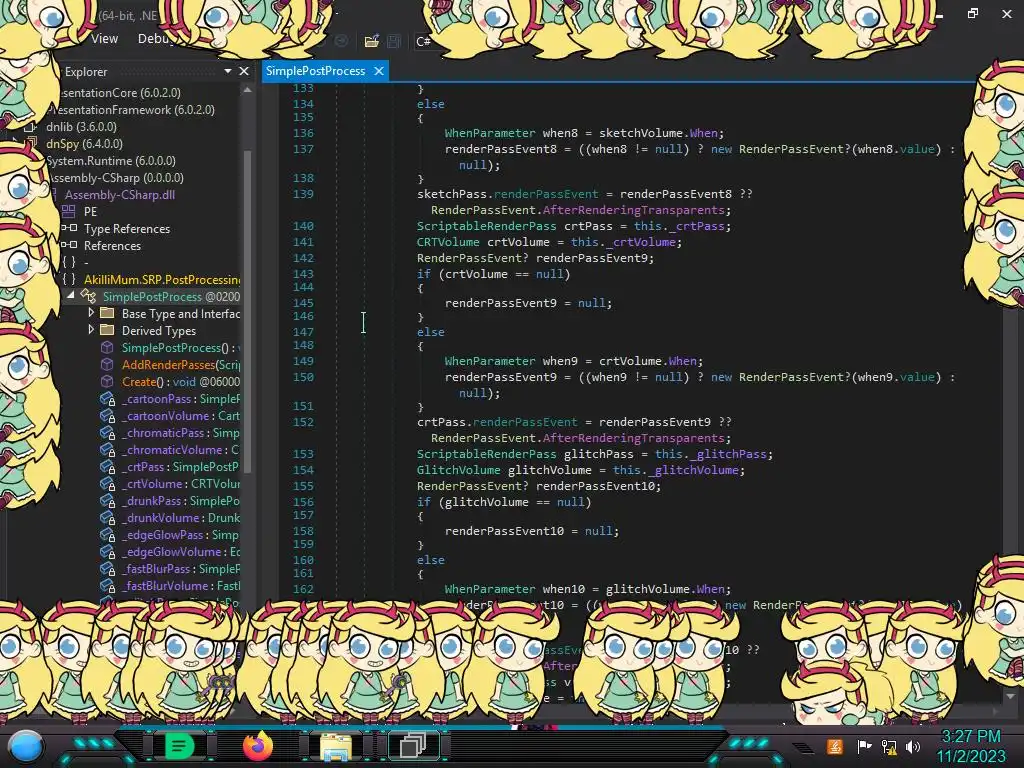Follow the _crtPass field reference on line 140

[696, 226]
